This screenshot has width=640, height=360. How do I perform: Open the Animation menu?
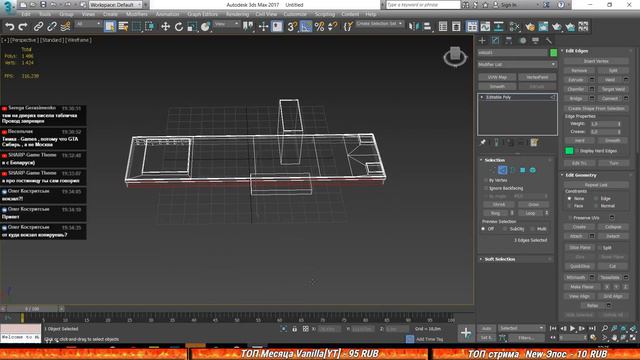(x=167, y=14)
